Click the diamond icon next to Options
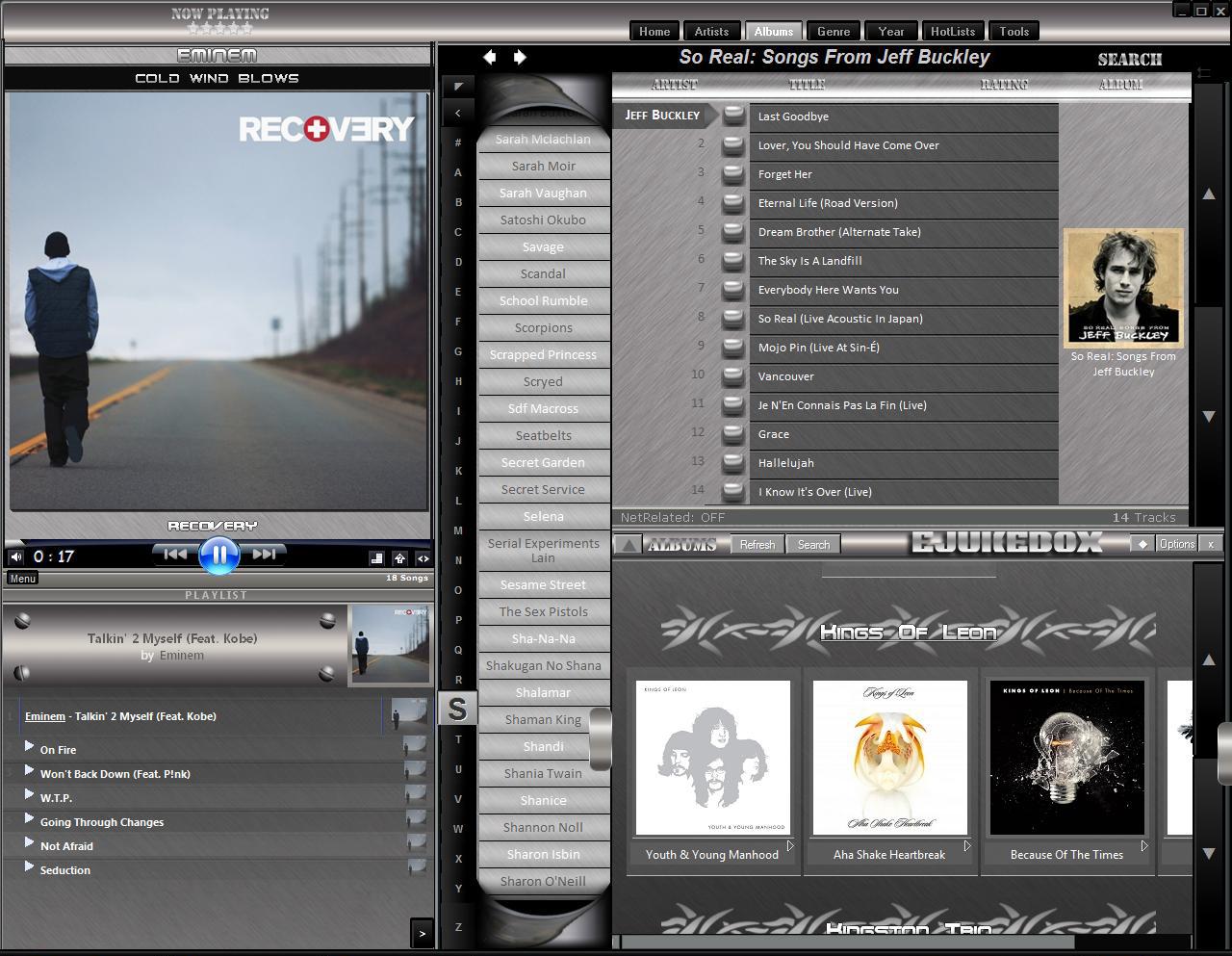 point(1142,544)
